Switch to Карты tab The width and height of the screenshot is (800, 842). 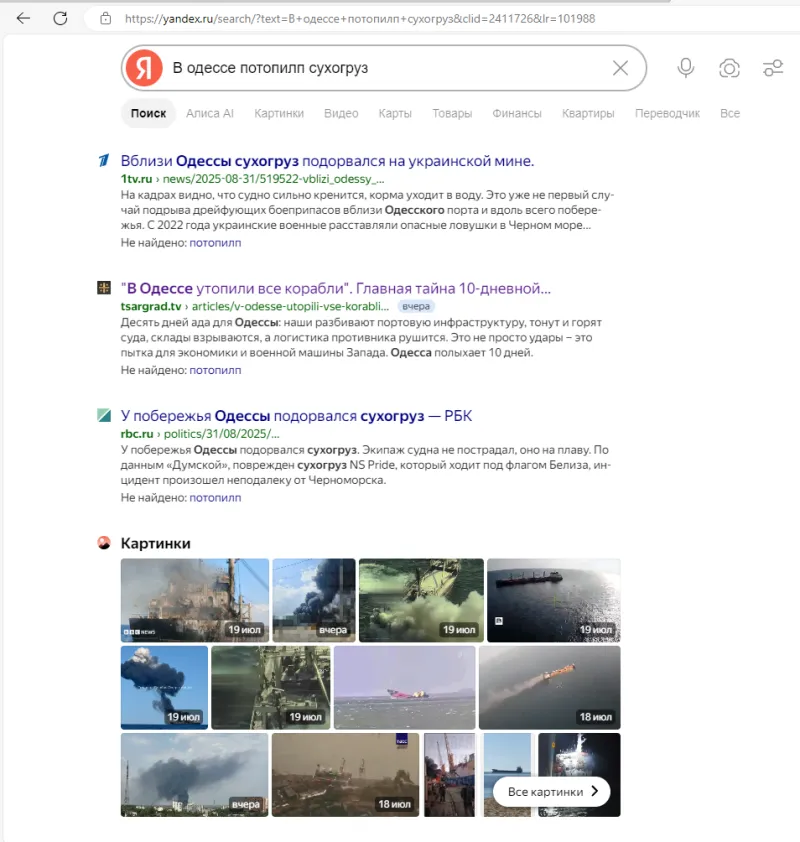395,113
